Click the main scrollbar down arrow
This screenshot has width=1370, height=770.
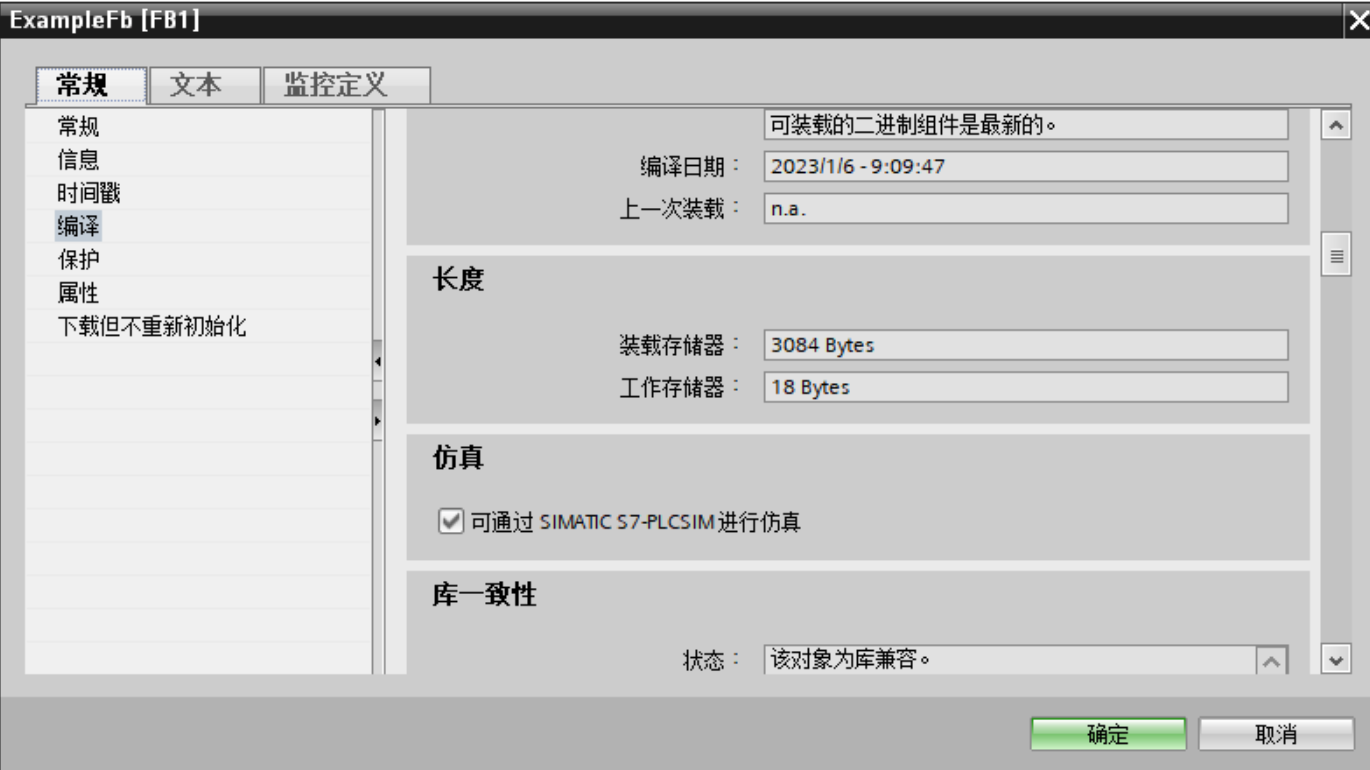(x=1335, y=661)
